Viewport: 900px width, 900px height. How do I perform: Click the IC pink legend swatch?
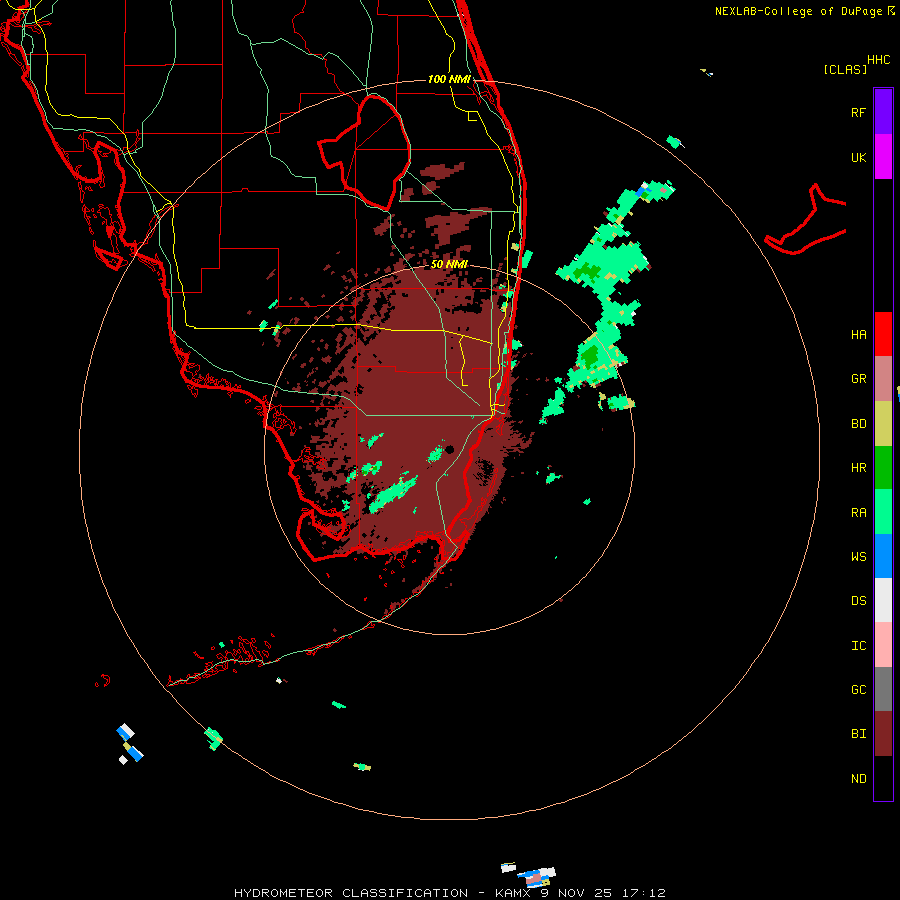[x=883, y=645]
